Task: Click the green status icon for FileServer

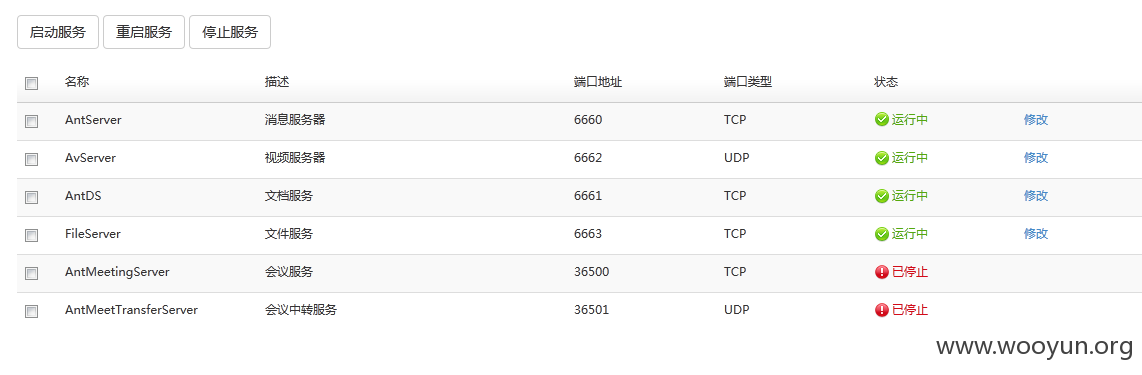Action: (x=882, y=234)
